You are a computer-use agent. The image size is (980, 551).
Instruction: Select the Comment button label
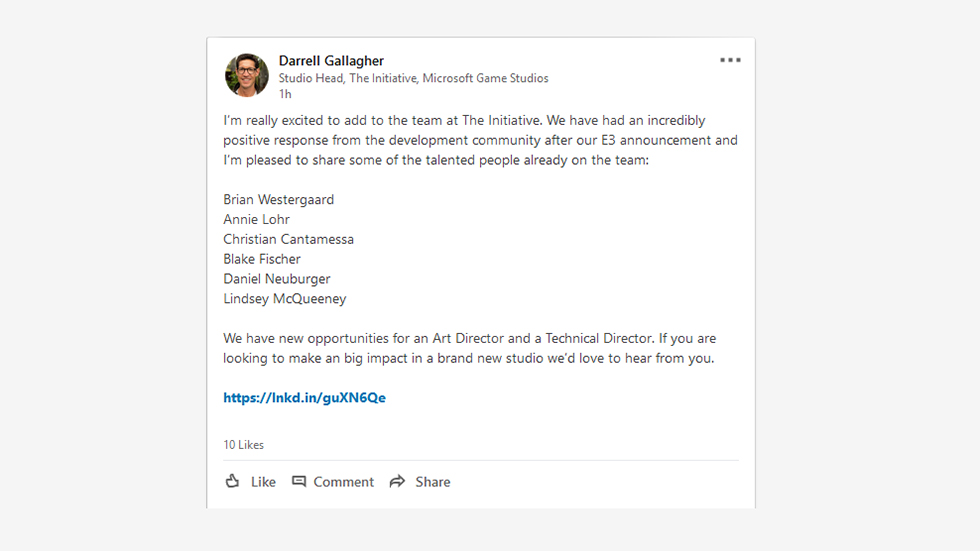tap(344, 482)
